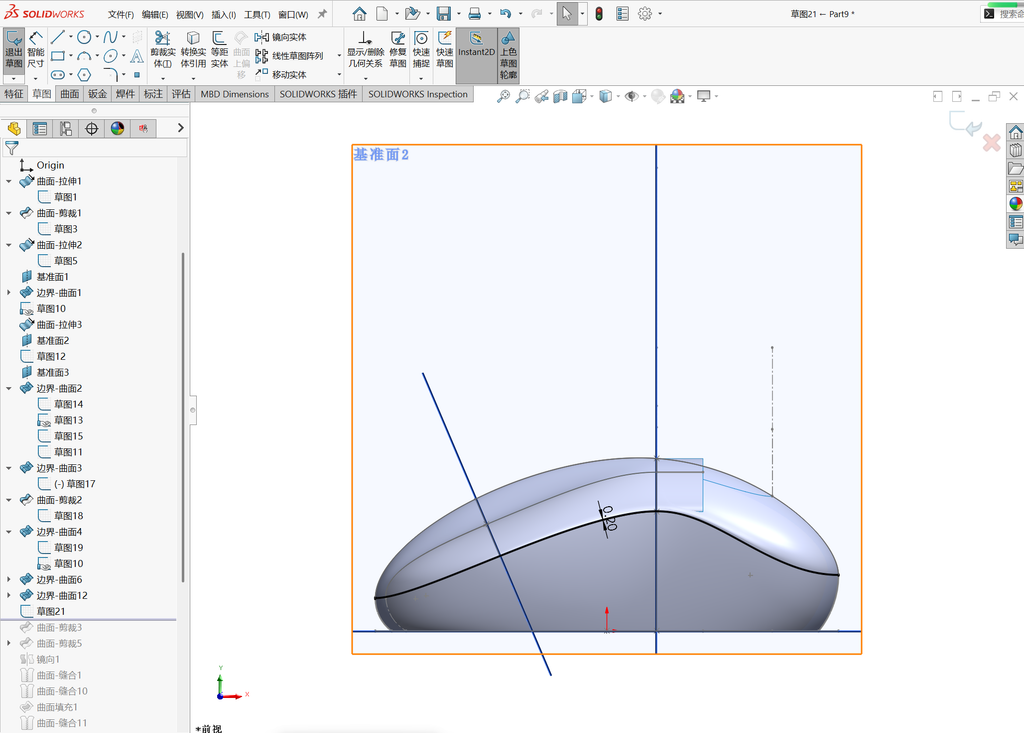Open the 工具(T) menu
1024x733 pixels.
(257, 14)
